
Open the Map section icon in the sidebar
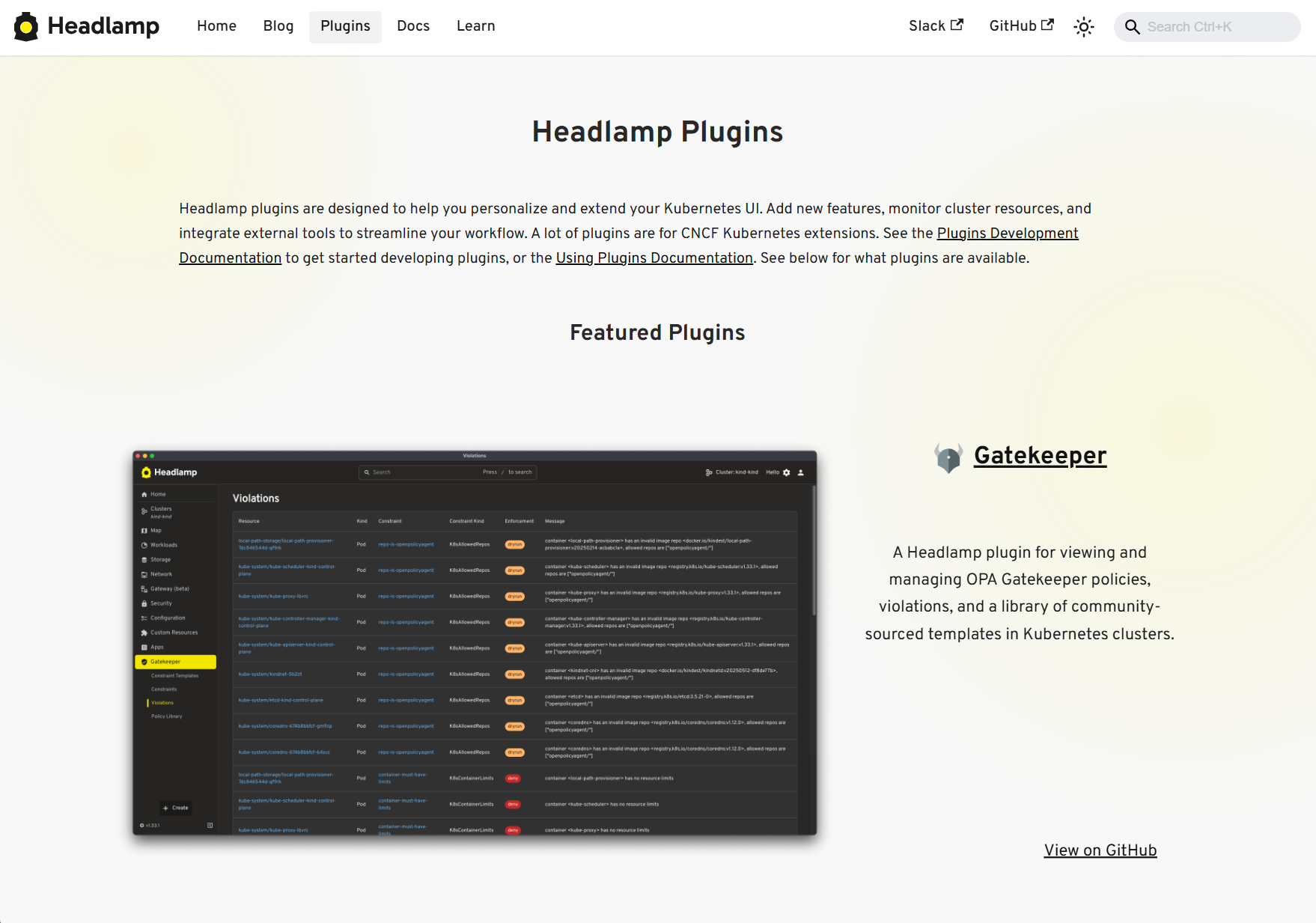[x=146, y=530]
